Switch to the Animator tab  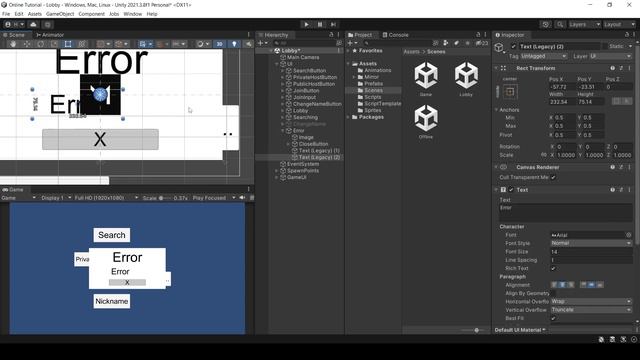pos(50,35)
